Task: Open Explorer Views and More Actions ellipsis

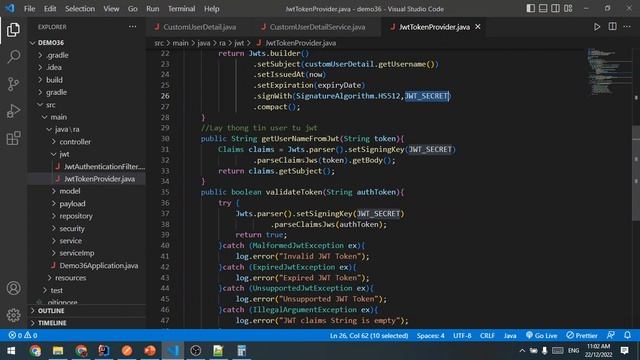Action: click(x=133, y=27)
